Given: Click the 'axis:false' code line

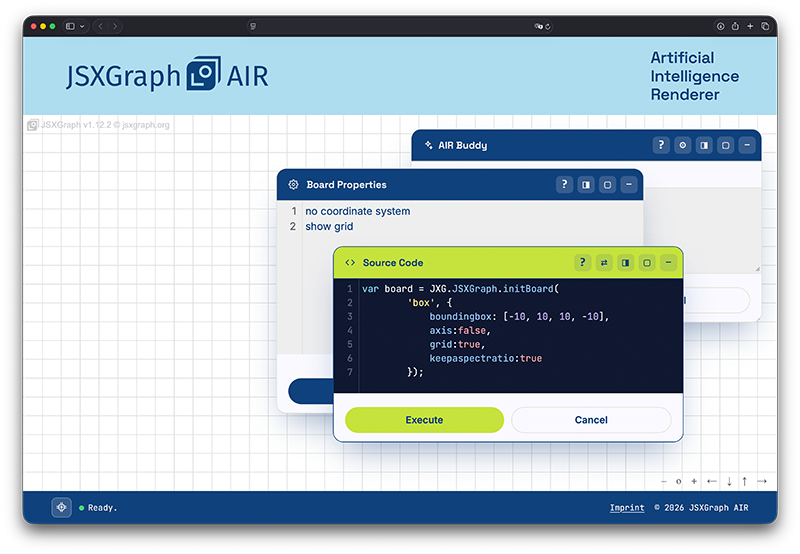Looking at the screenshot, I should (460, 331).
